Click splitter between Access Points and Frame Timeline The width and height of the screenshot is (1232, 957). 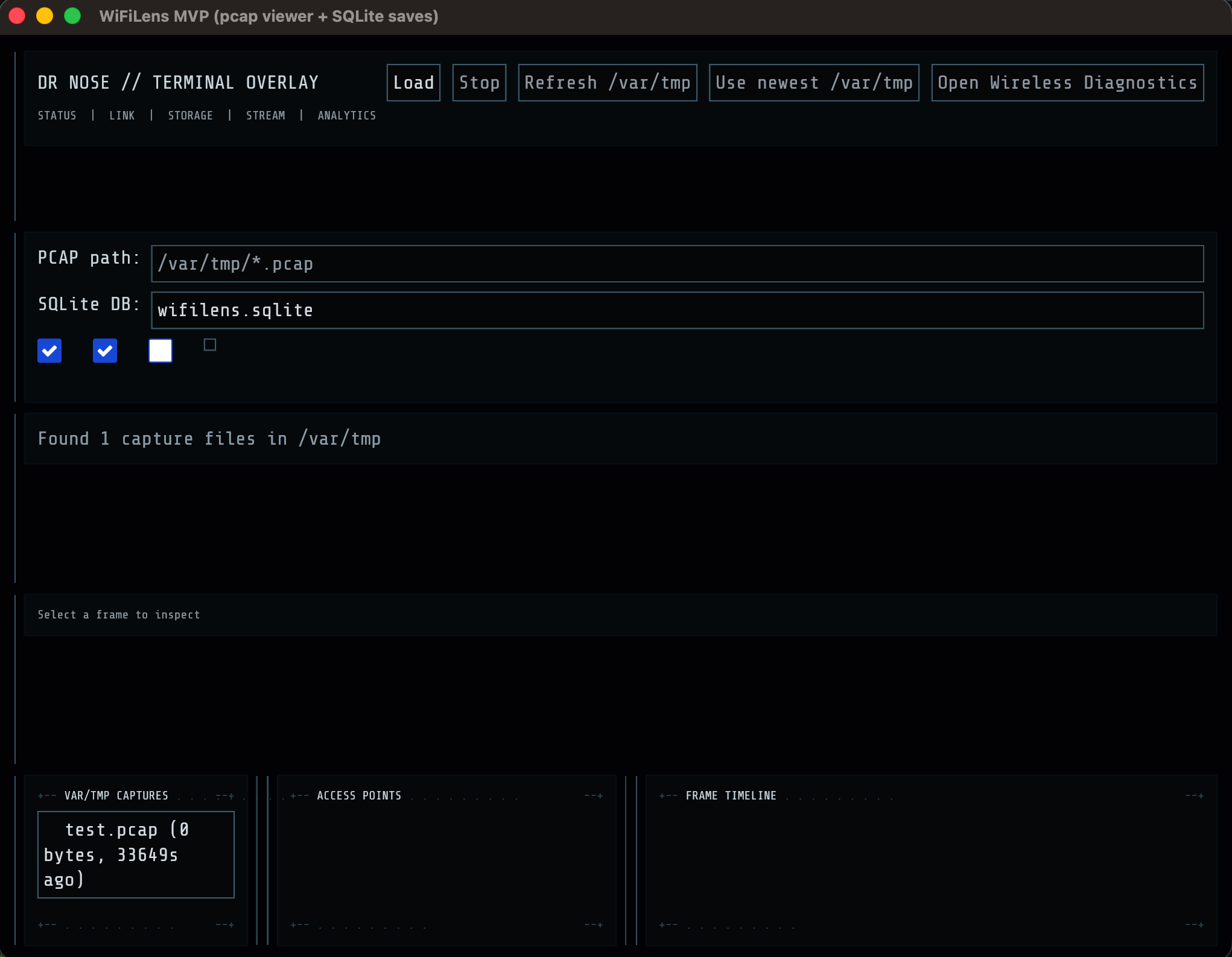click(631, 860)
